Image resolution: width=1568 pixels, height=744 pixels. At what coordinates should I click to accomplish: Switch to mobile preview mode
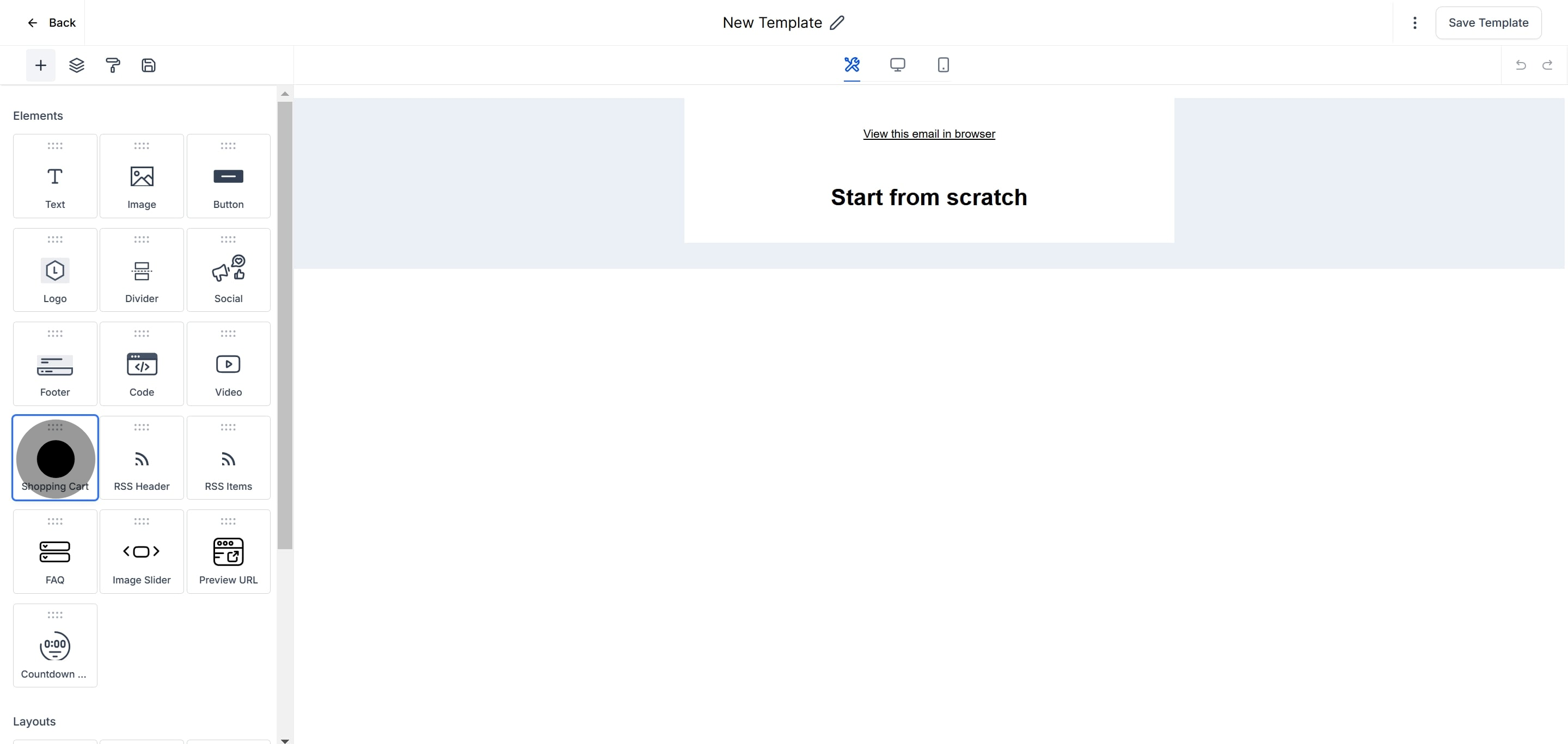pyautogui.click(x=943, y=64)
